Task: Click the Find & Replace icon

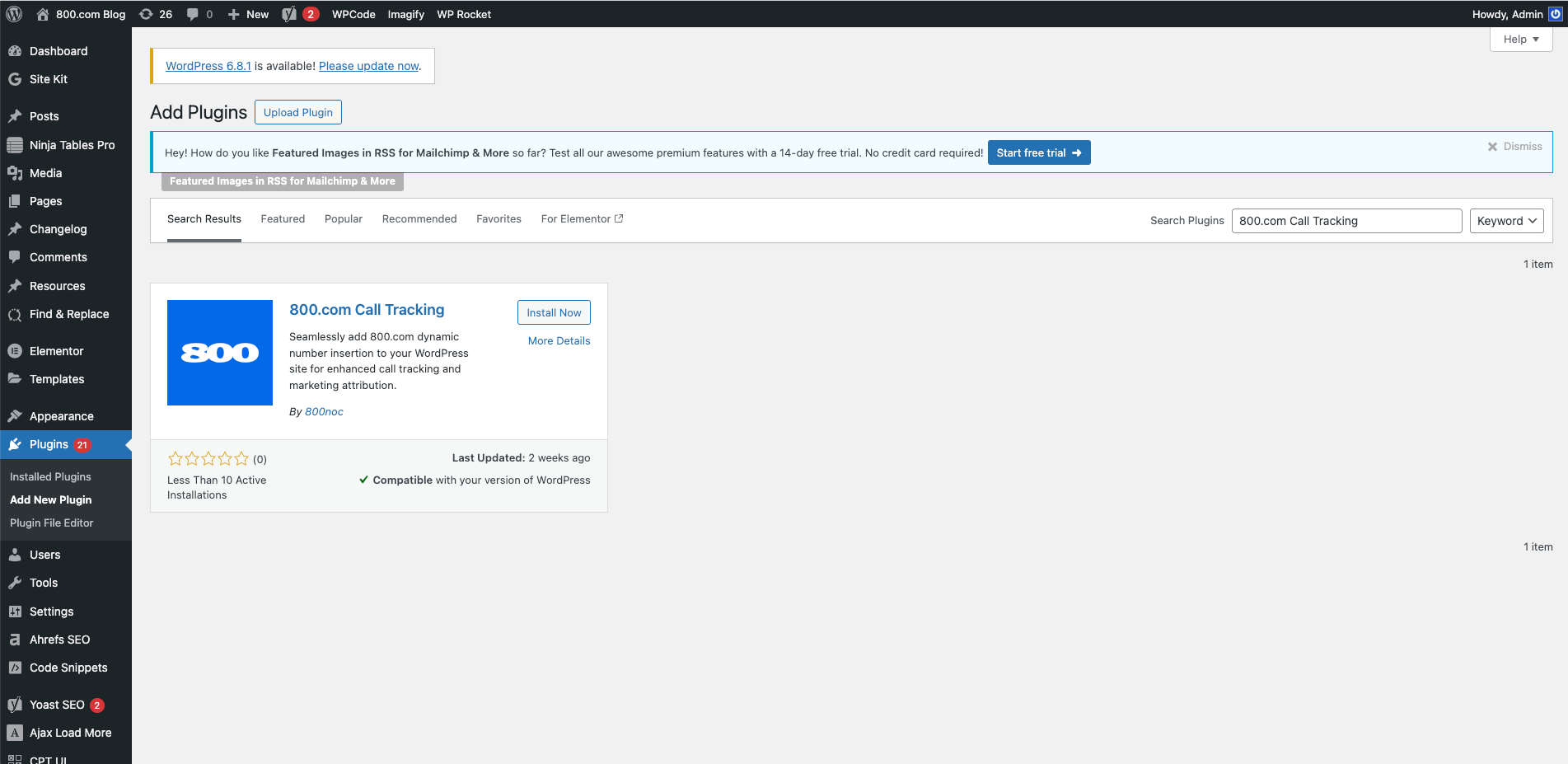Action: point(15,314)
